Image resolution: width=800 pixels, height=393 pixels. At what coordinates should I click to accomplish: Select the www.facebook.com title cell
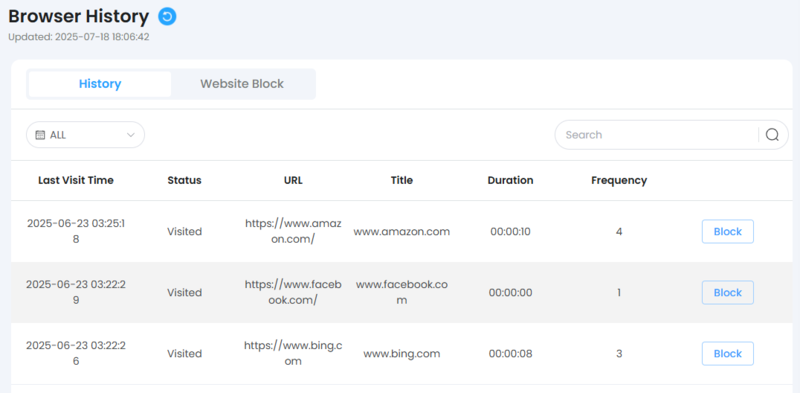pyautogui.click(x=402, y=292)
